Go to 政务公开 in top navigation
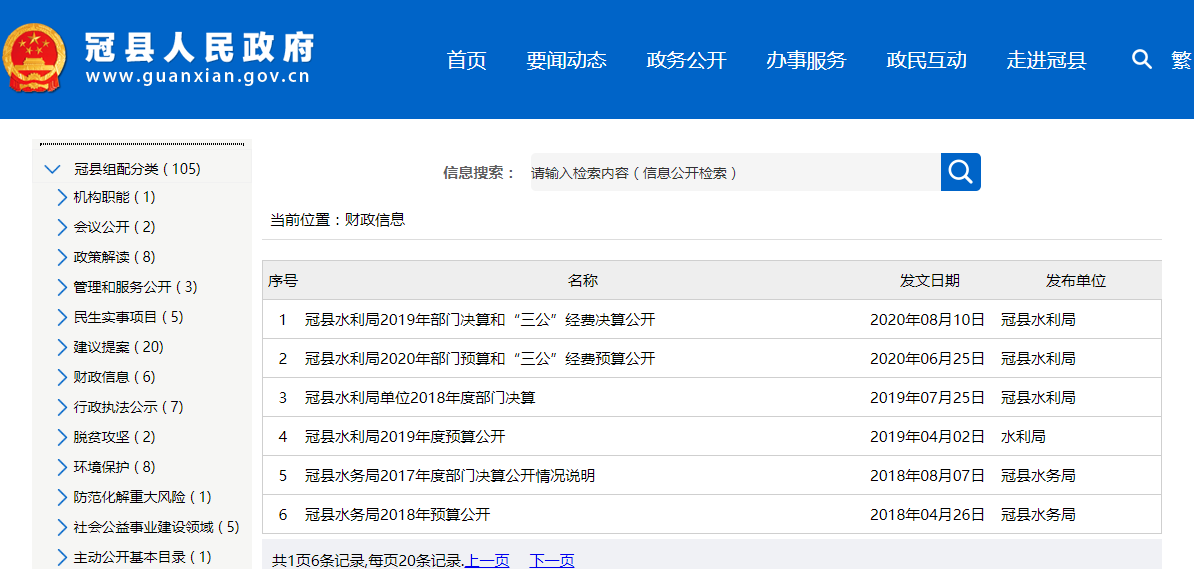1194x569 pixels. (x=686, y=60)
